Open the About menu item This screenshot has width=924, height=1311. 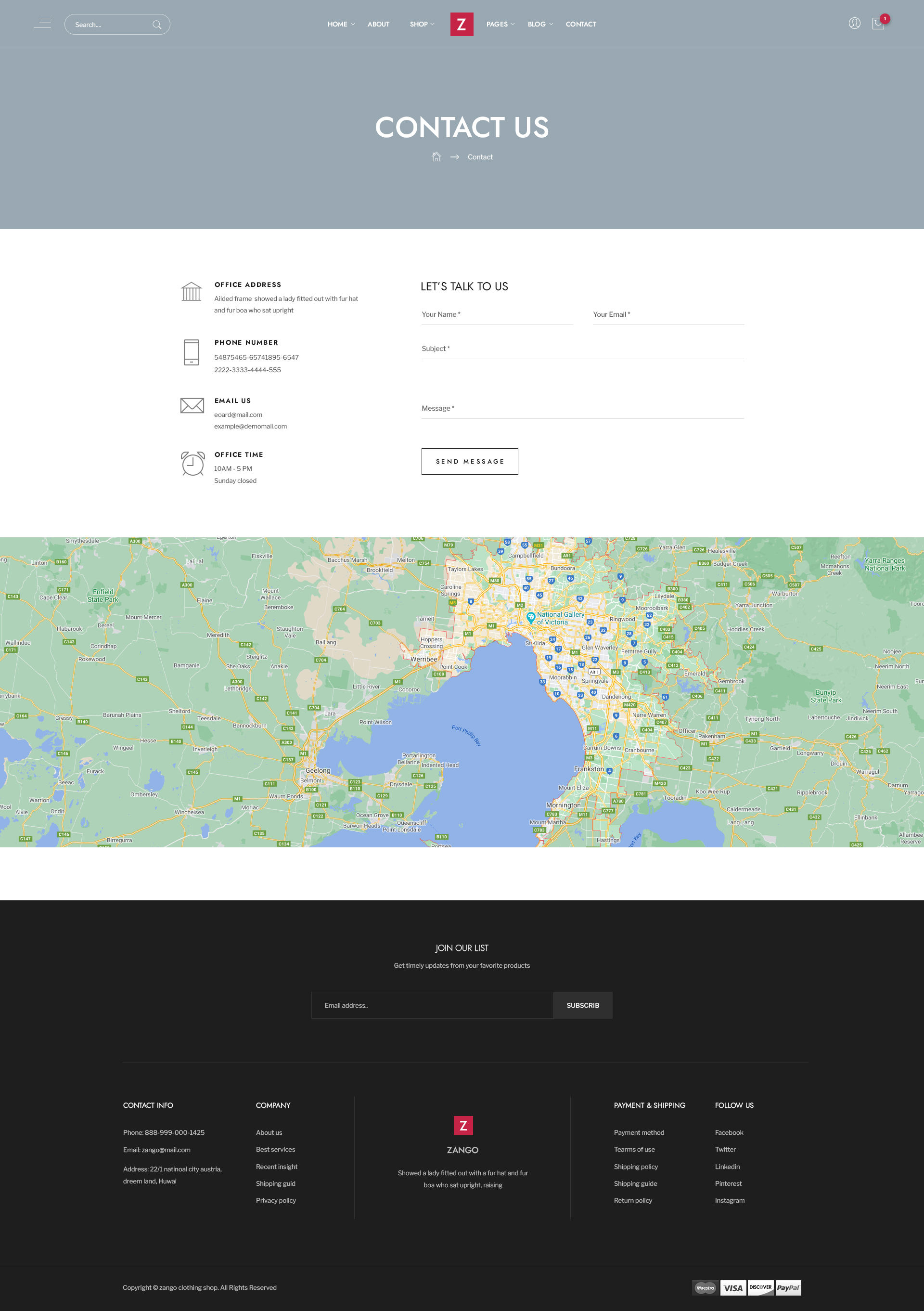(378, 25)
